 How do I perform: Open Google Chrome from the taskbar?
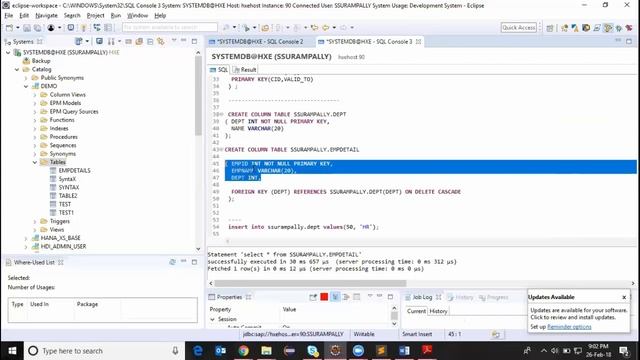point(244,351)
